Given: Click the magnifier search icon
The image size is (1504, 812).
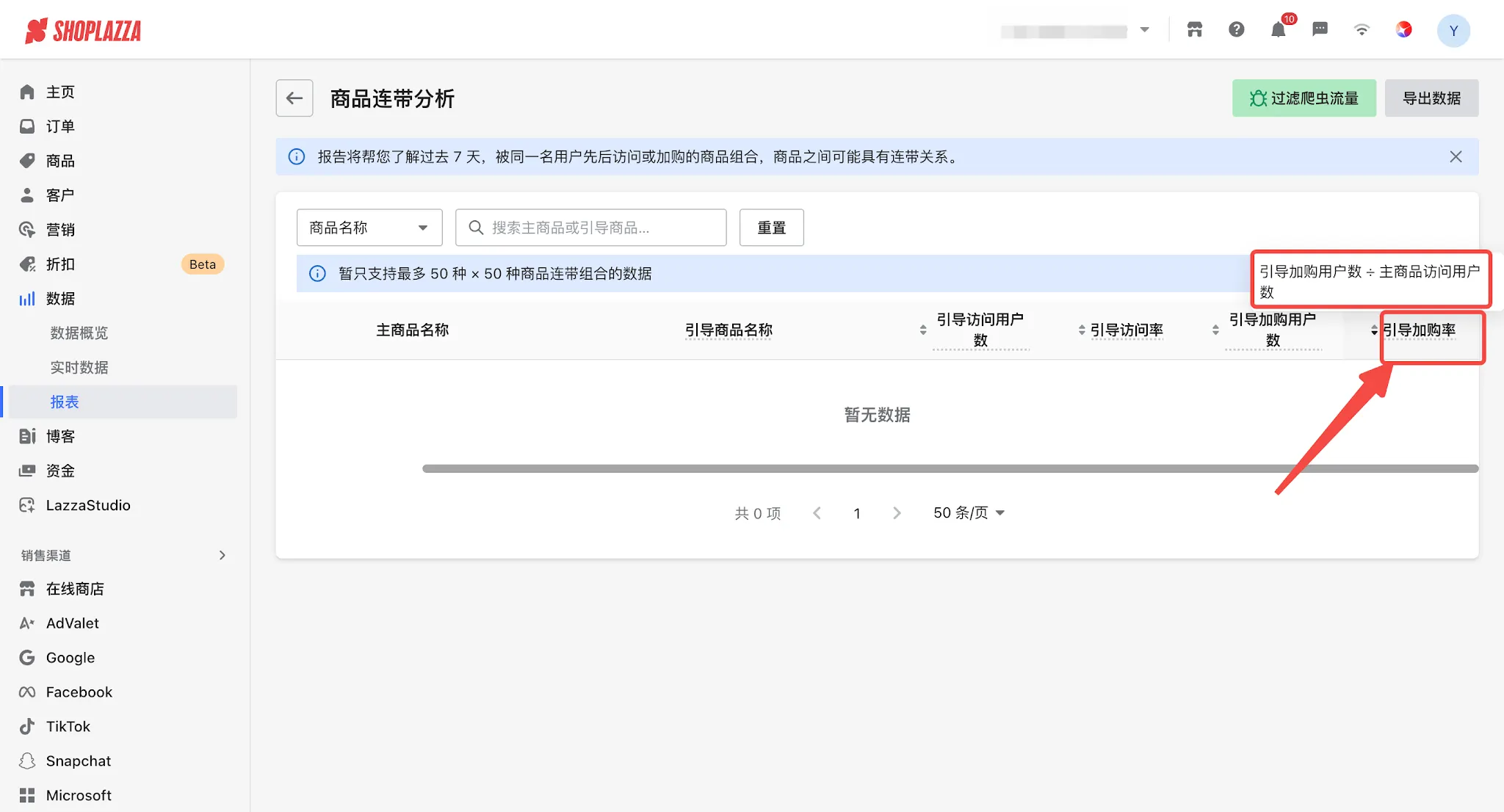Looking at the screenshot, I should coord(476,228).
